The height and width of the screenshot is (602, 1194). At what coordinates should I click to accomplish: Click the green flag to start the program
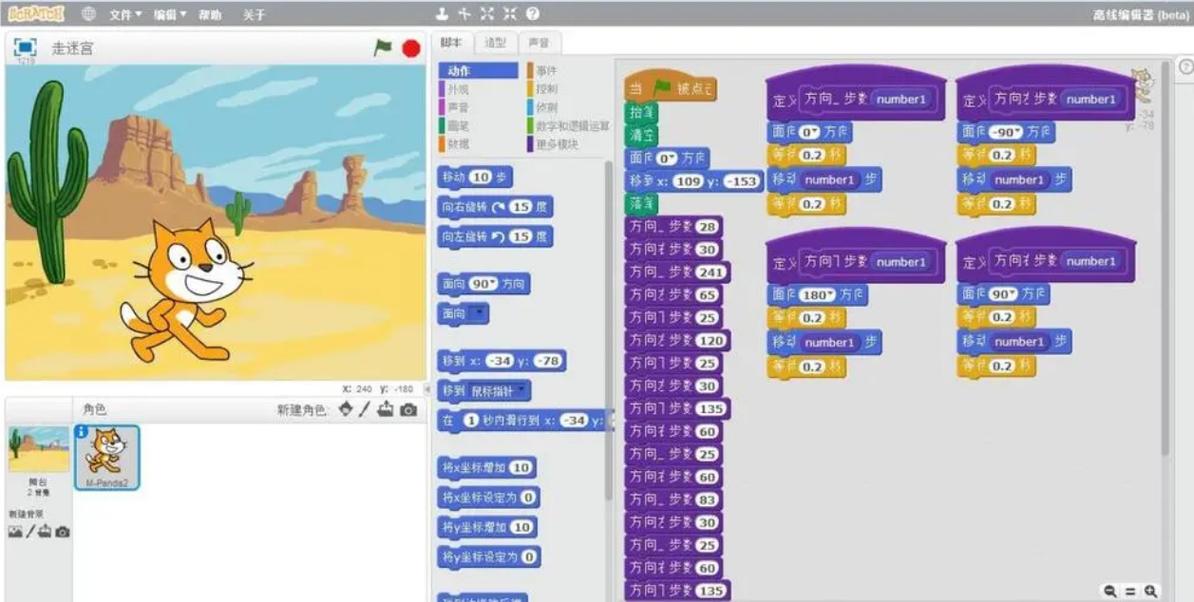tap(382, 48)
